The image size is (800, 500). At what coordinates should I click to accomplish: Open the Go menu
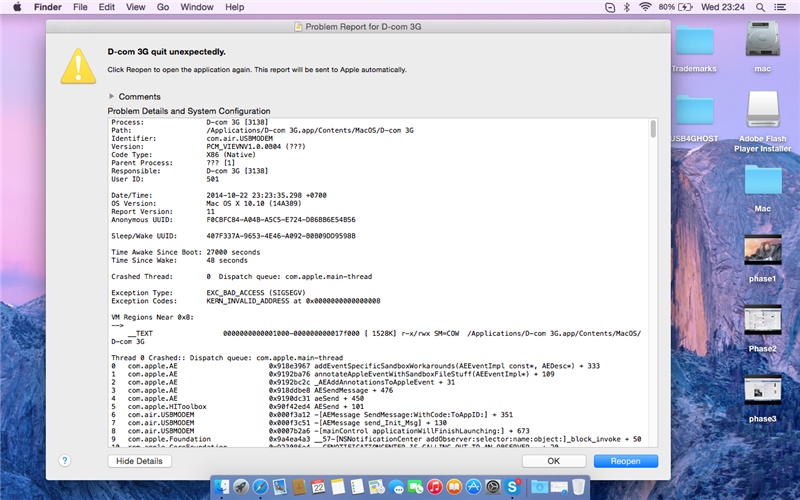[162, 7]
